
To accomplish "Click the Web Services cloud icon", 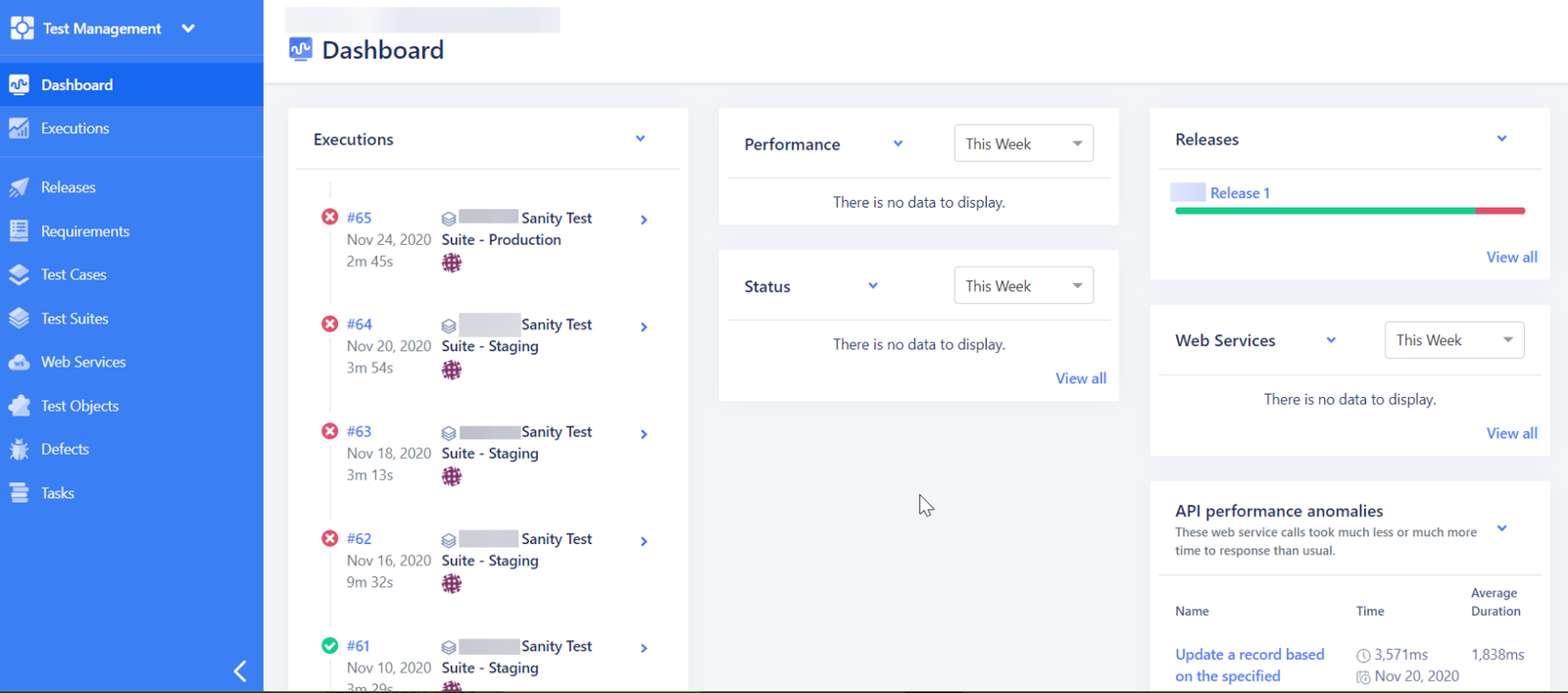I will pos(19,363).
